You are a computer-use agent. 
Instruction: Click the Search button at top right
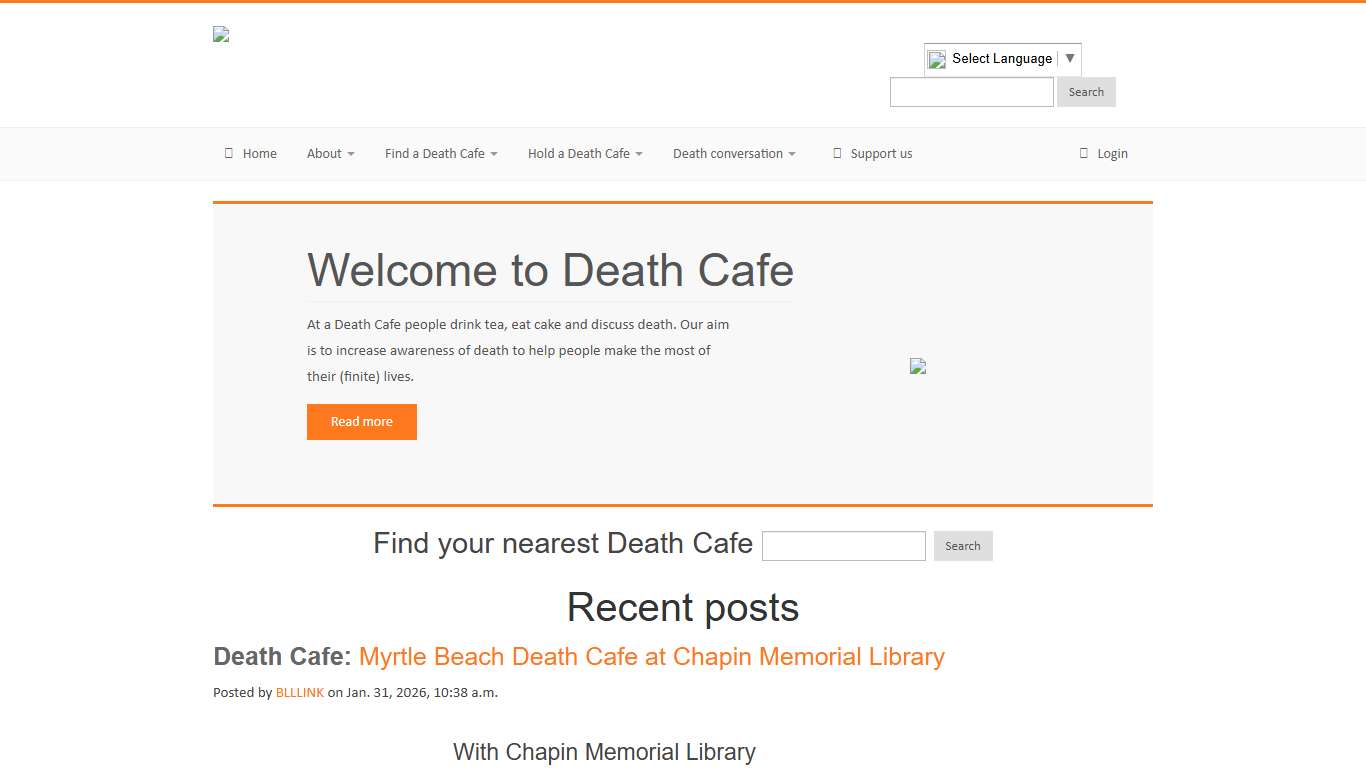click(1086, 91)
